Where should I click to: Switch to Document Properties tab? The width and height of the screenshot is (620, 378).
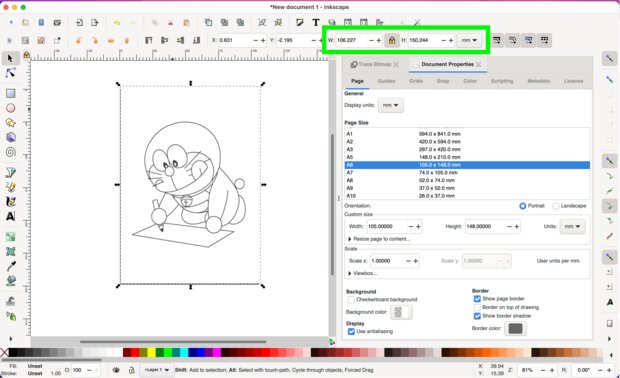pyautogui.click(x=447, y=64)
